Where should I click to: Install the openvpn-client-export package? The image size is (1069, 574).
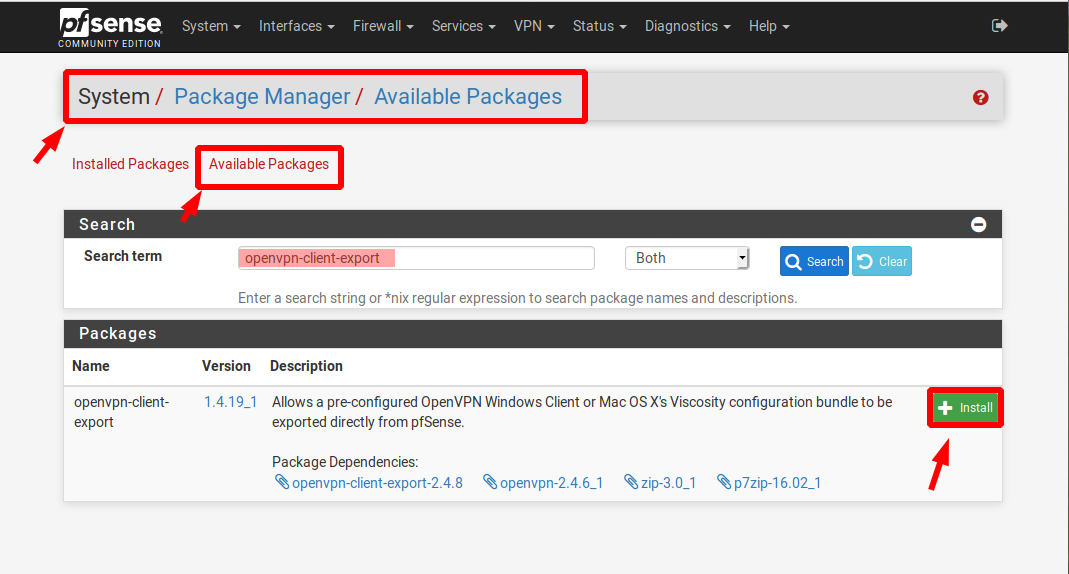pos(965,408)
